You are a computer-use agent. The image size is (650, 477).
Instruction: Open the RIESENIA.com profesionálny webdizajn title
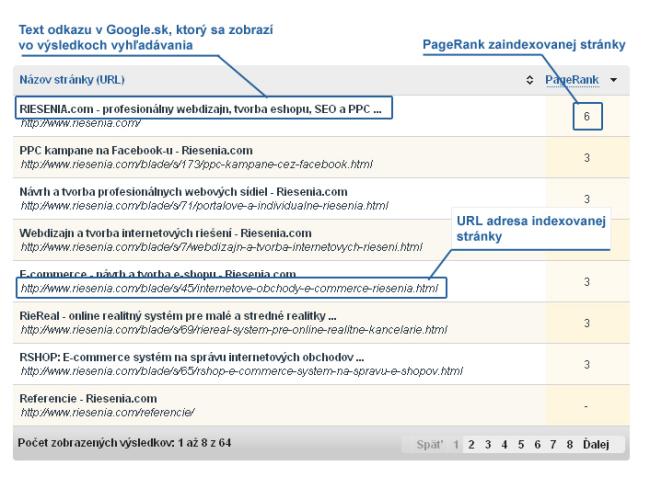pos(200,109)
